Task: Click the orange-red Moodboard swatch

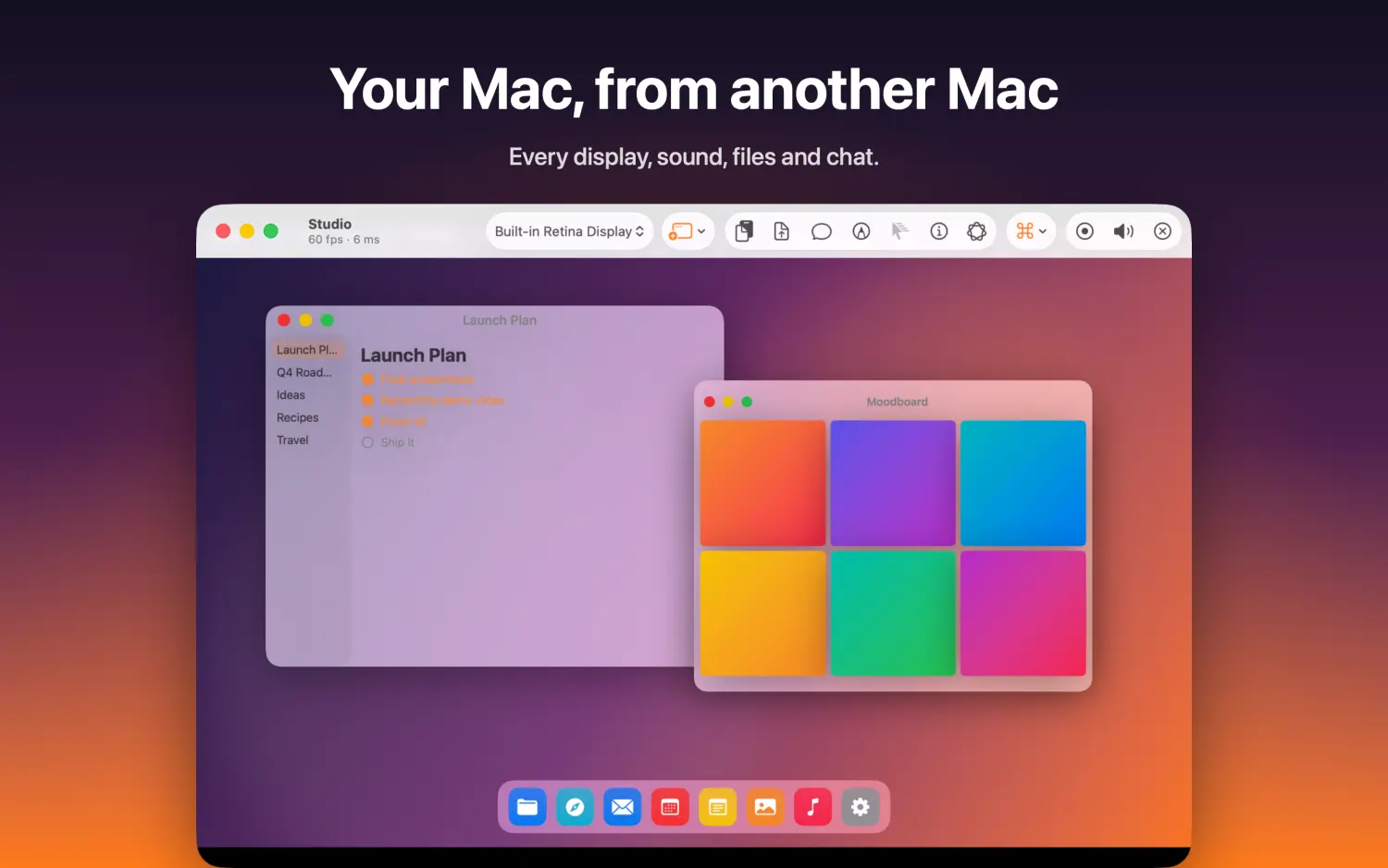Action: point(763,483)
